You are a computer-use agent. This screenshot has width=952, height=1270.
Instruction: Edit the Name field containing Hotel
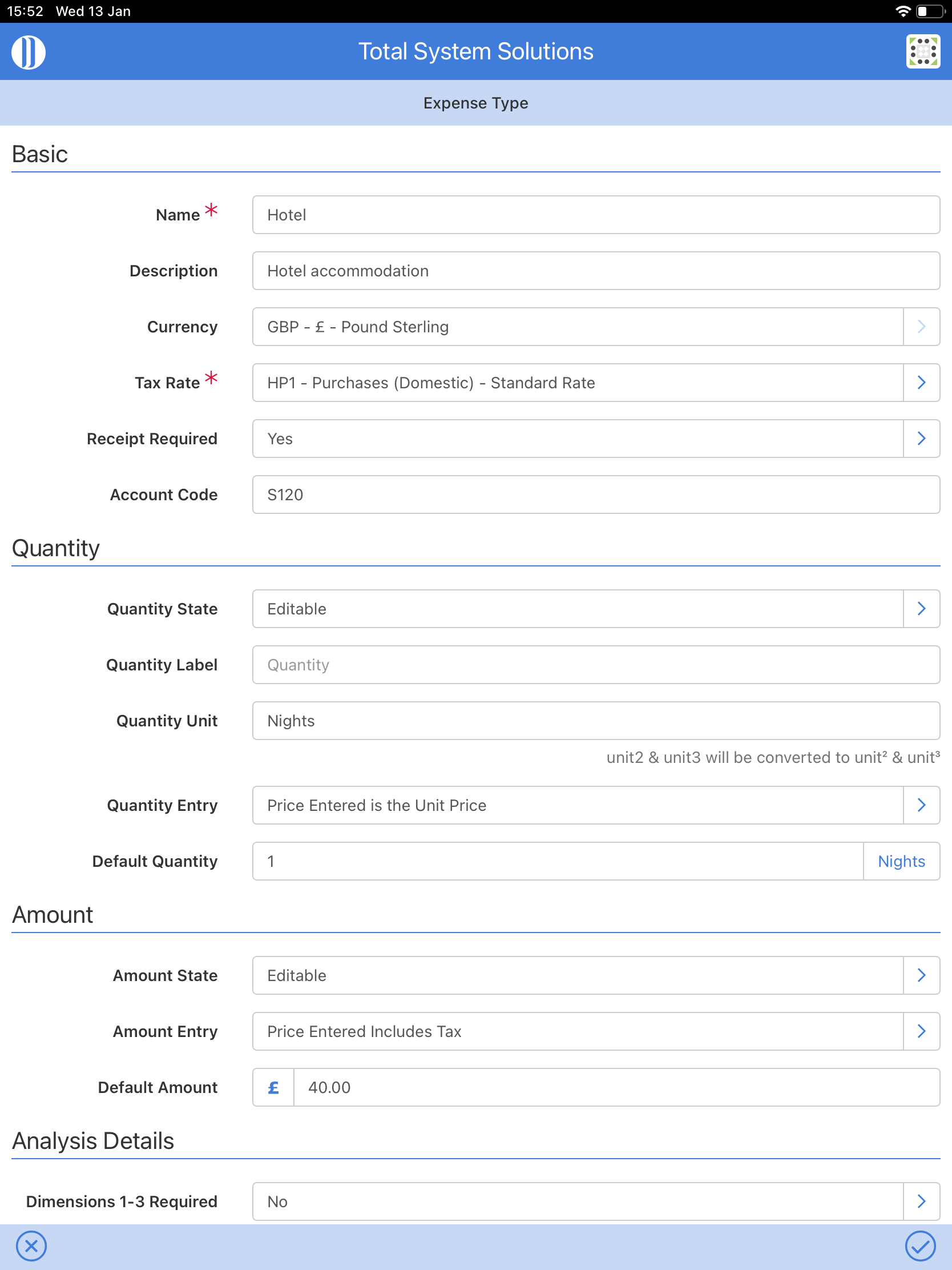[x=596, y=215]
